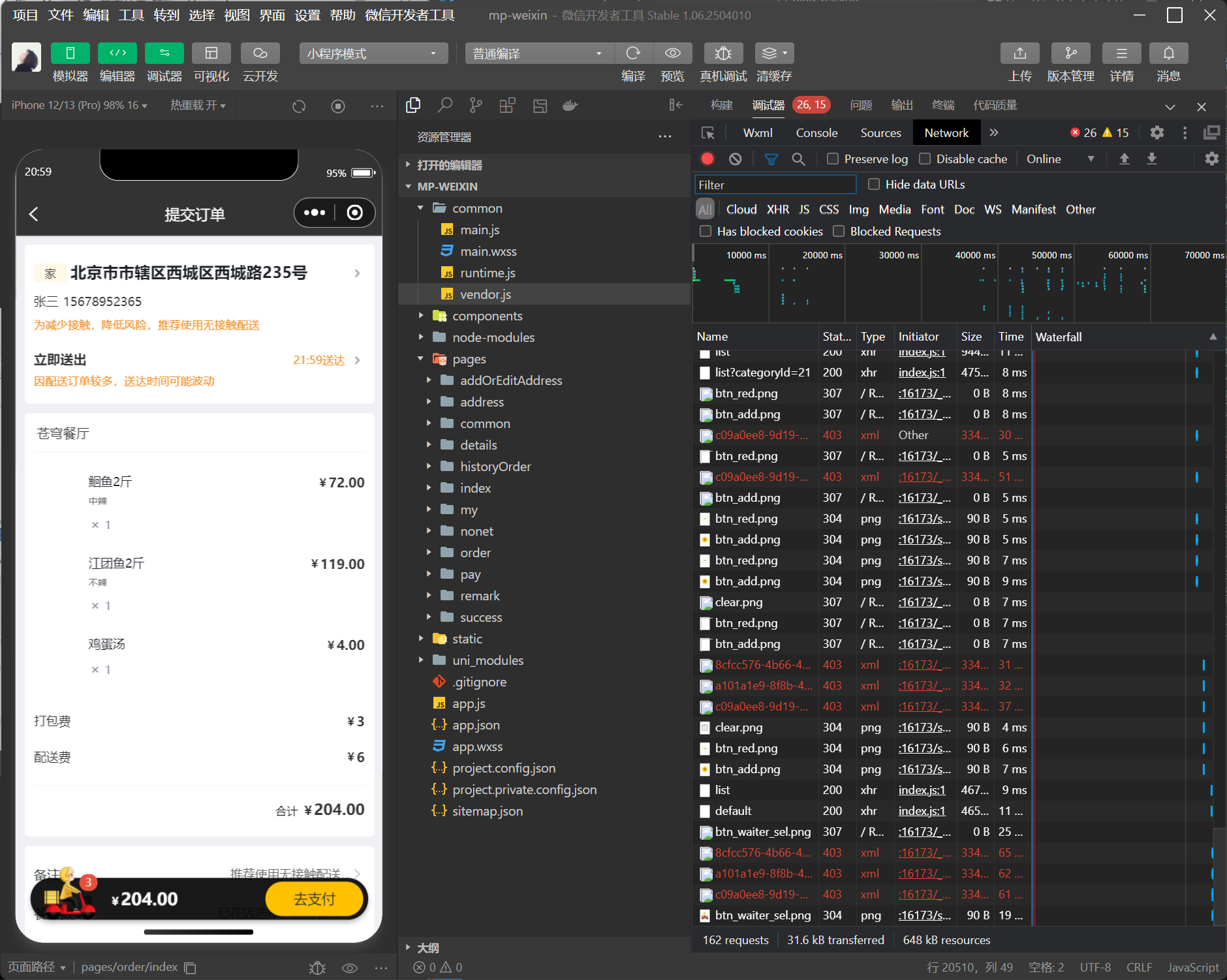Click the upload (上传) icon
This screenshot has width=1227, height=980.
[x=1019, y=54]
